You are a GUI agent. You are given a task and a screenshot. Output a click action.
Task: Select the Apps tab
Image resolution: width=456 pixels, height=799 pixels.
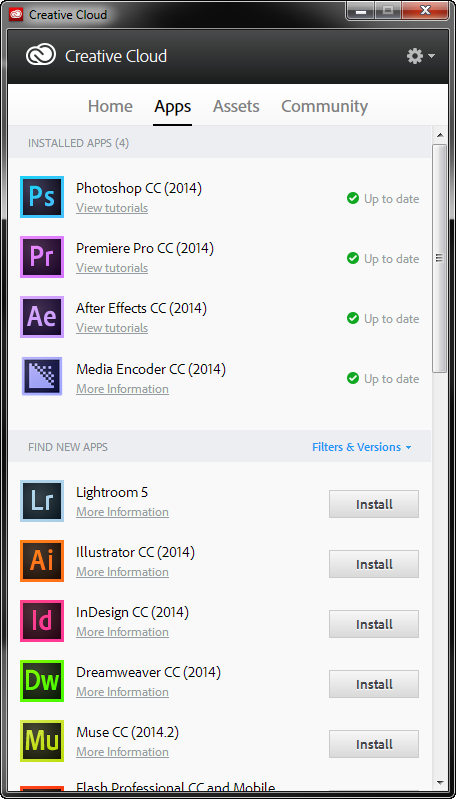173,106
